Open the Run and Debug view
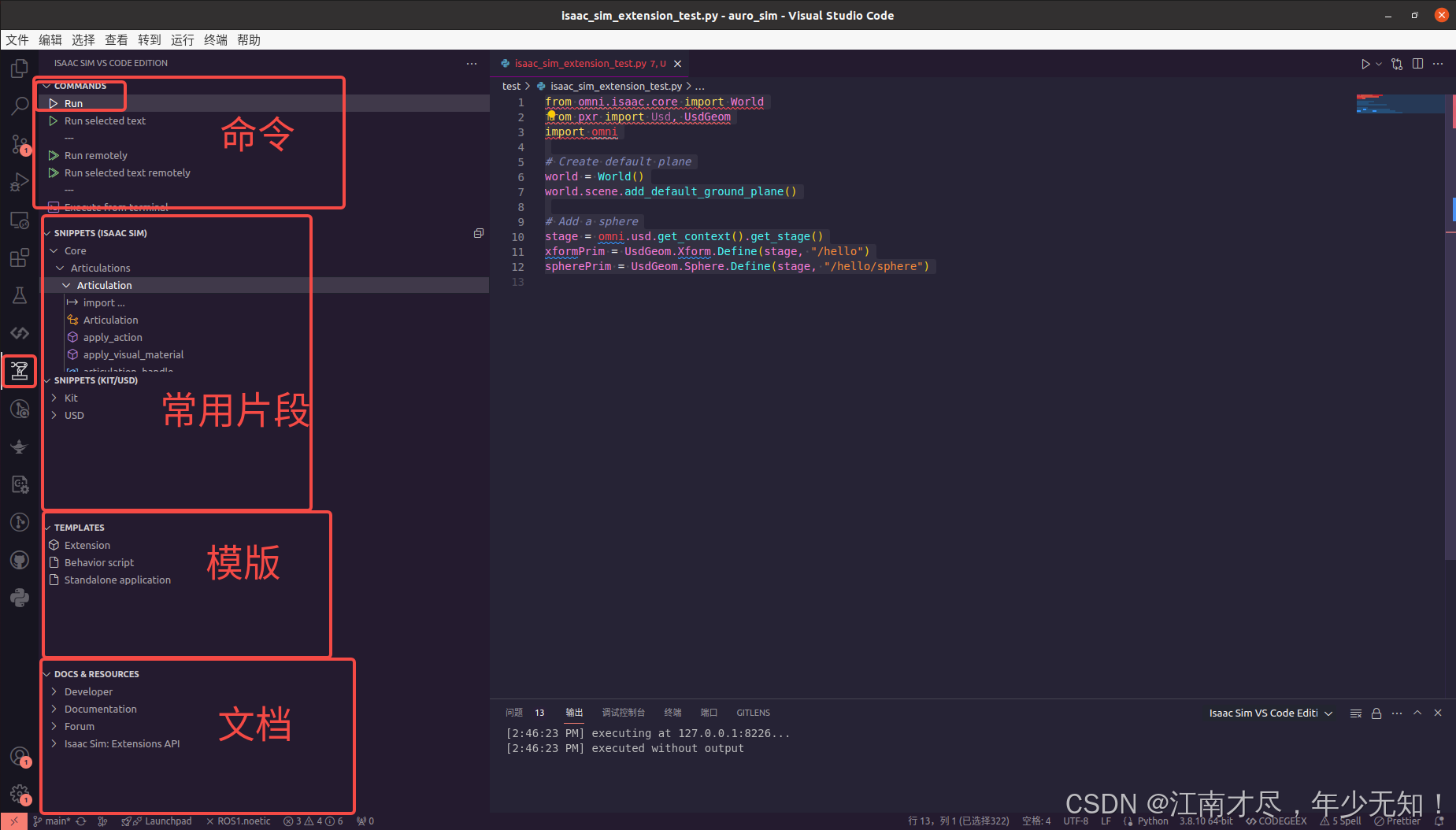This screenshot has width=1456, height=830. point(20,182)
